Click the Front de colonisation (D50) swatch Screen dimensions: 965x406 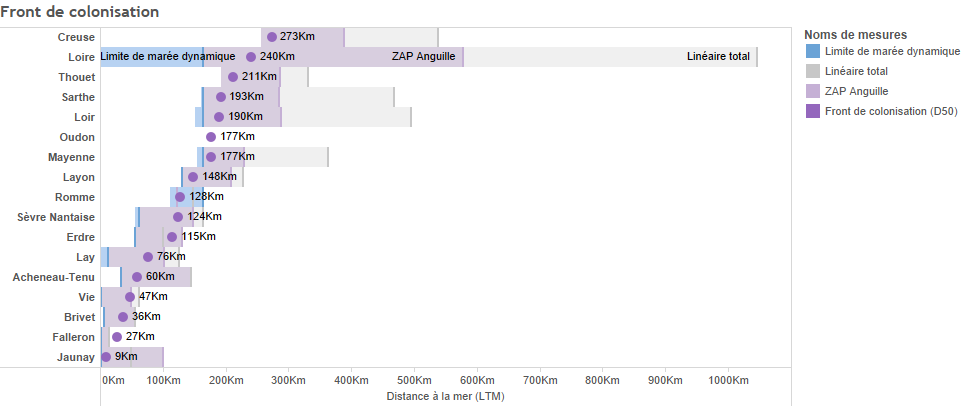(812, 111)
